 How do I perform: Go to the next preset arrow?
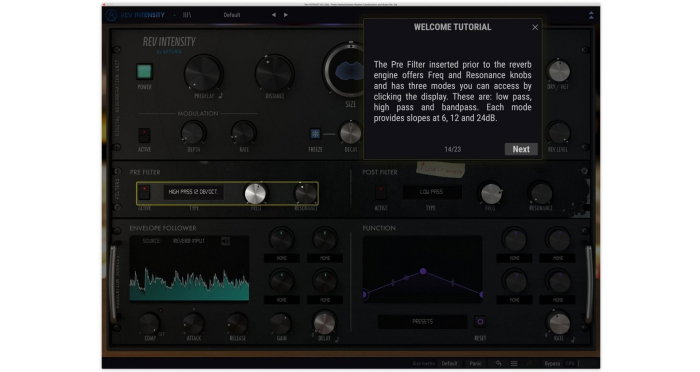coord(286,15)
